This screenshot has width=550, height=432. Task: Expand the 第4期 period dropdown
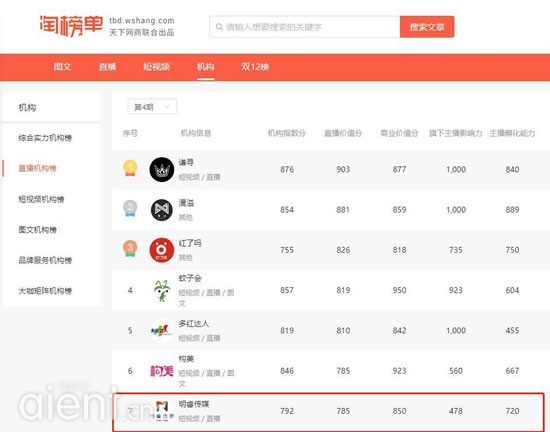pyautogui.click(x=152, y=107)
